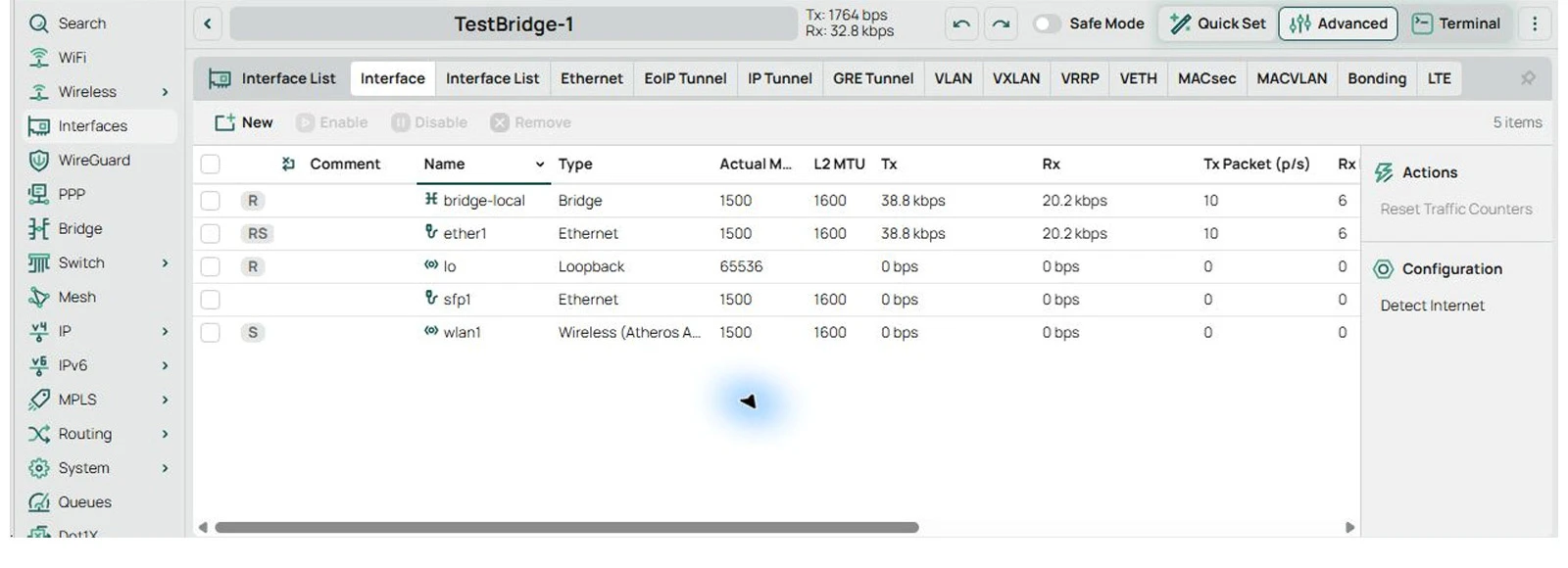Screen dimensions: 1568x568
Task: Click the wlan1 interface name
Action: [462, 332]
